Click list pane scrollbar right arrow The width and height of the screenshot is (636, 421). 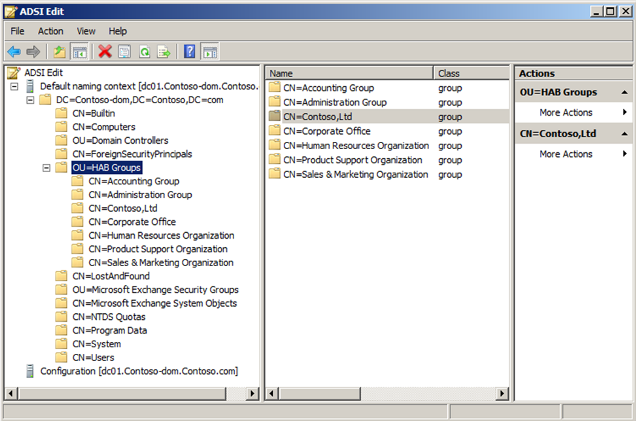502,393
